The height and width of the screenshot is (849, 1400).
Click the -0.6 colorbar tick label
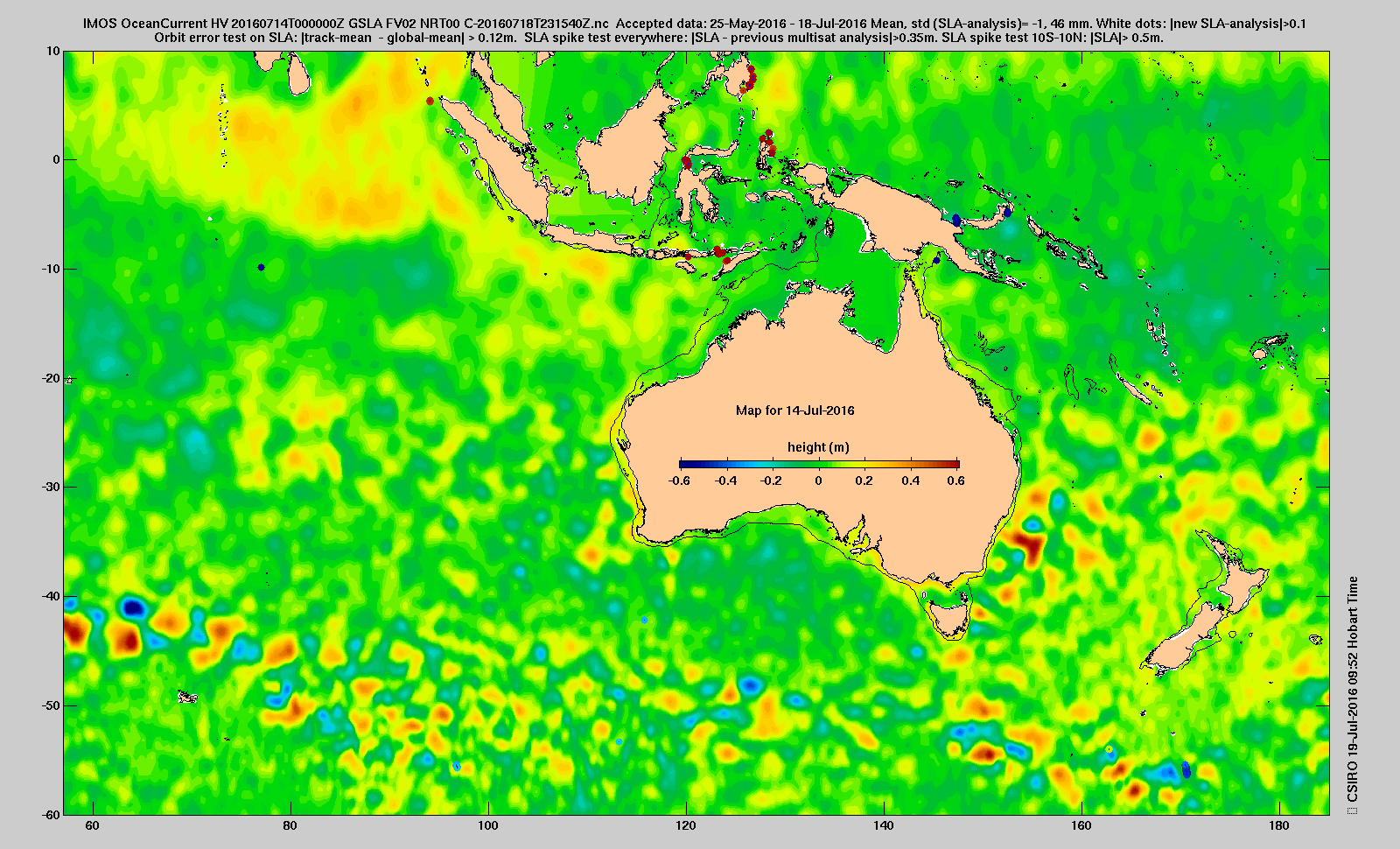click(679, 481)
